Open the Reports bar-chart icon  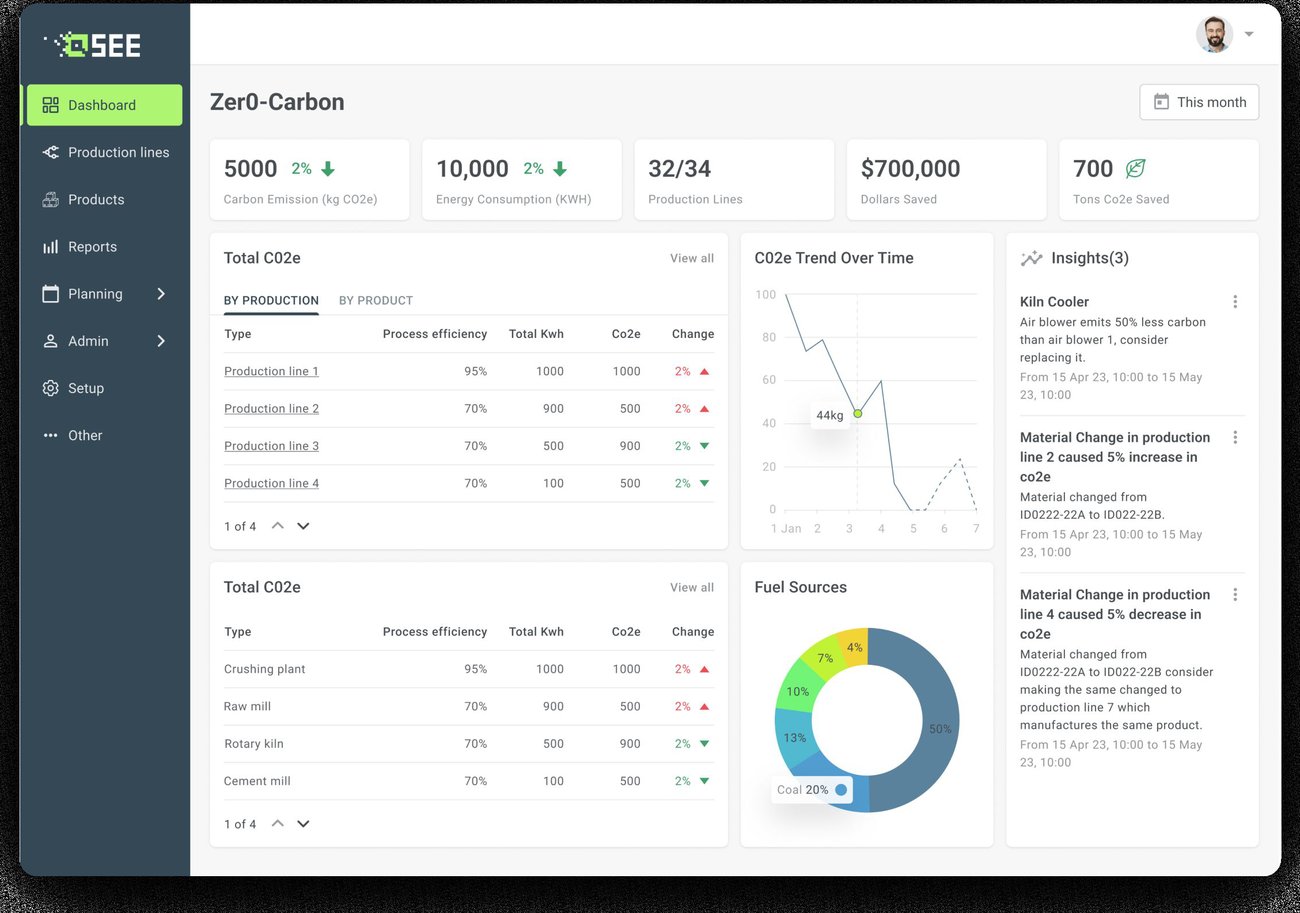(50, 246)
